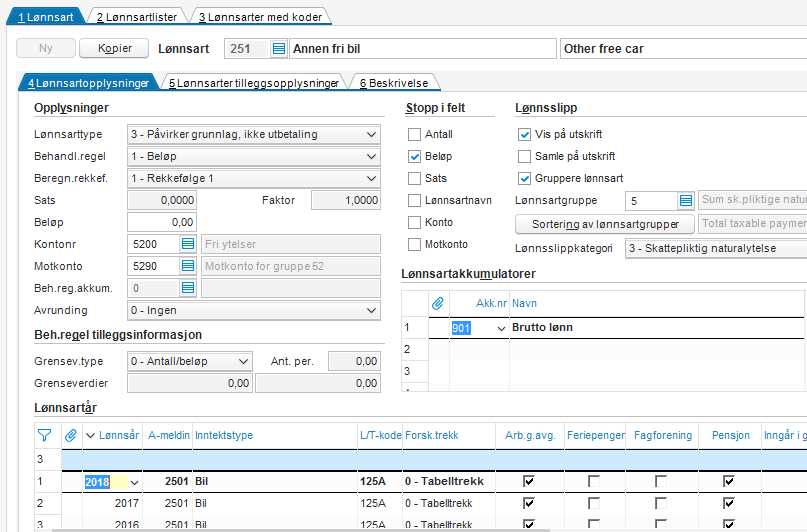
Task: Click 0 - Tabelltrekk in 2017 row
Action: point(438,503)
